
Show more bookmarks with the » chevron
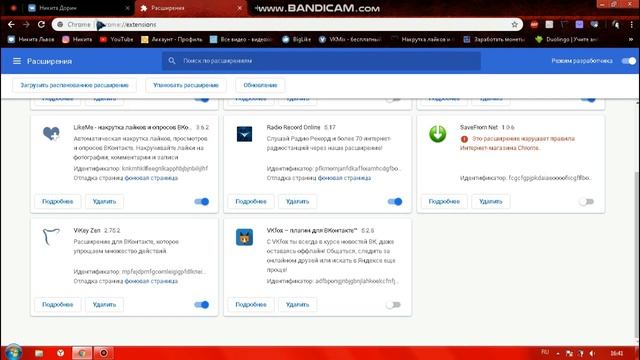coord(631,40)
